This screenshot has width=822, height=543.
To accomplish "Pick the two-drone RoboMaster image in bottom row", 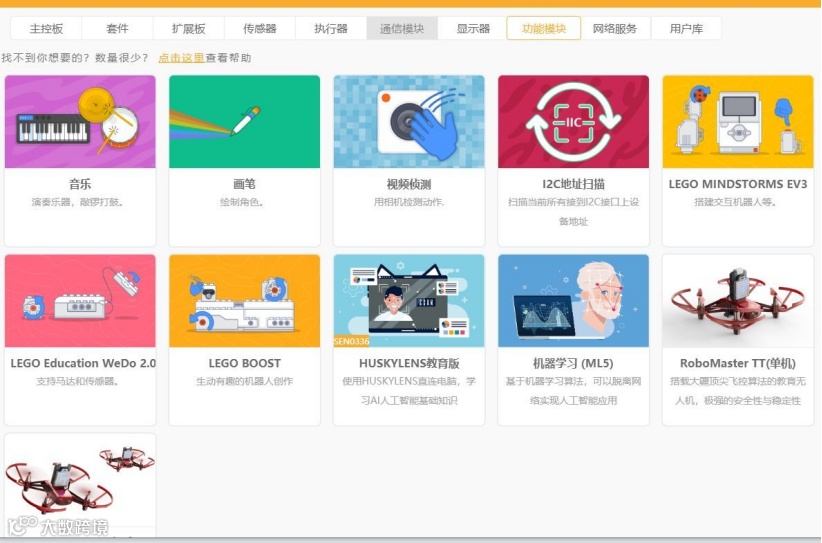I will click(80, 480).
